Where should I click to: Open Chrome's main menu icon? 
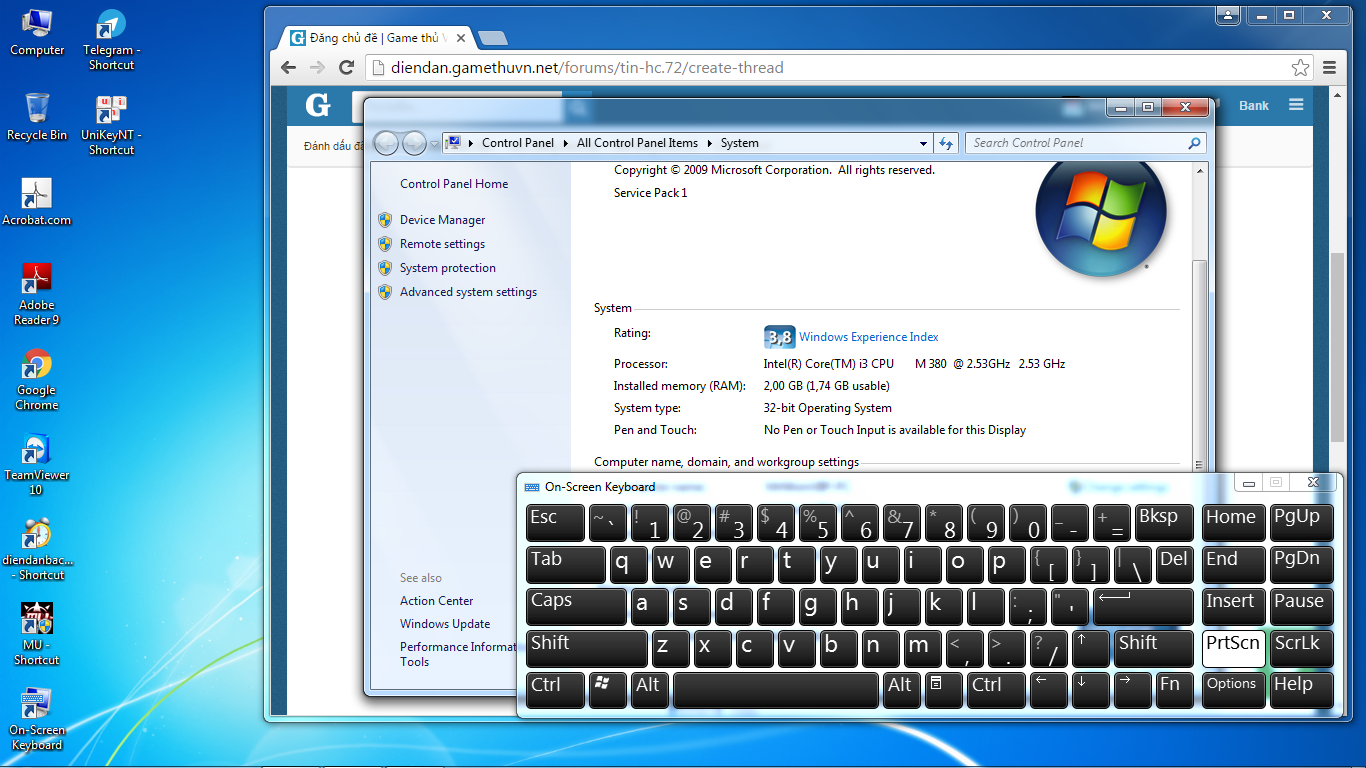[1329, 68]
